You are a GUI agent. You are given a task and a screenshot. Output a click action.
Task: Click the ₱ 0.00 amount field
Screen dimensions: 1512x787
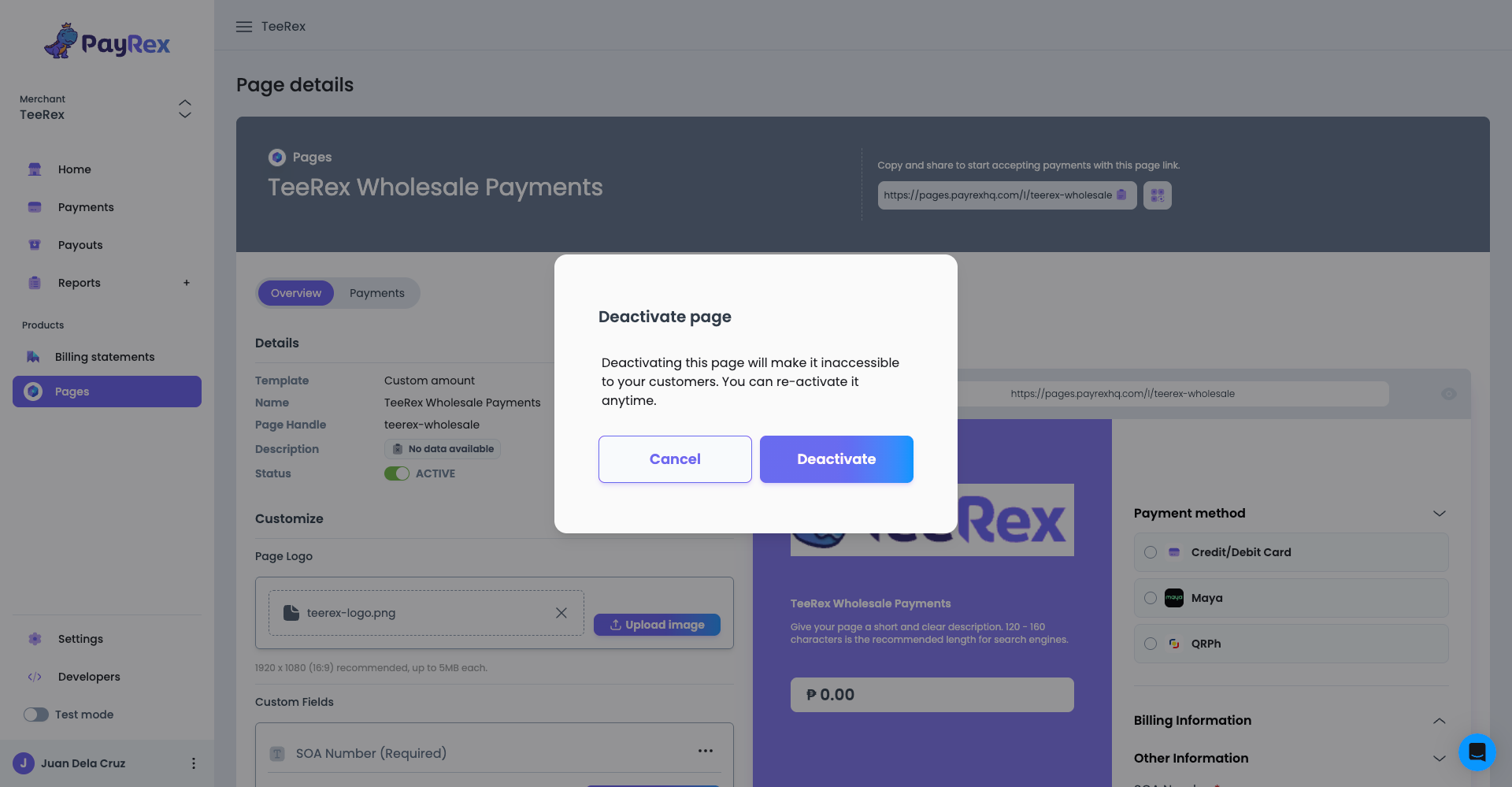point(932,695)
